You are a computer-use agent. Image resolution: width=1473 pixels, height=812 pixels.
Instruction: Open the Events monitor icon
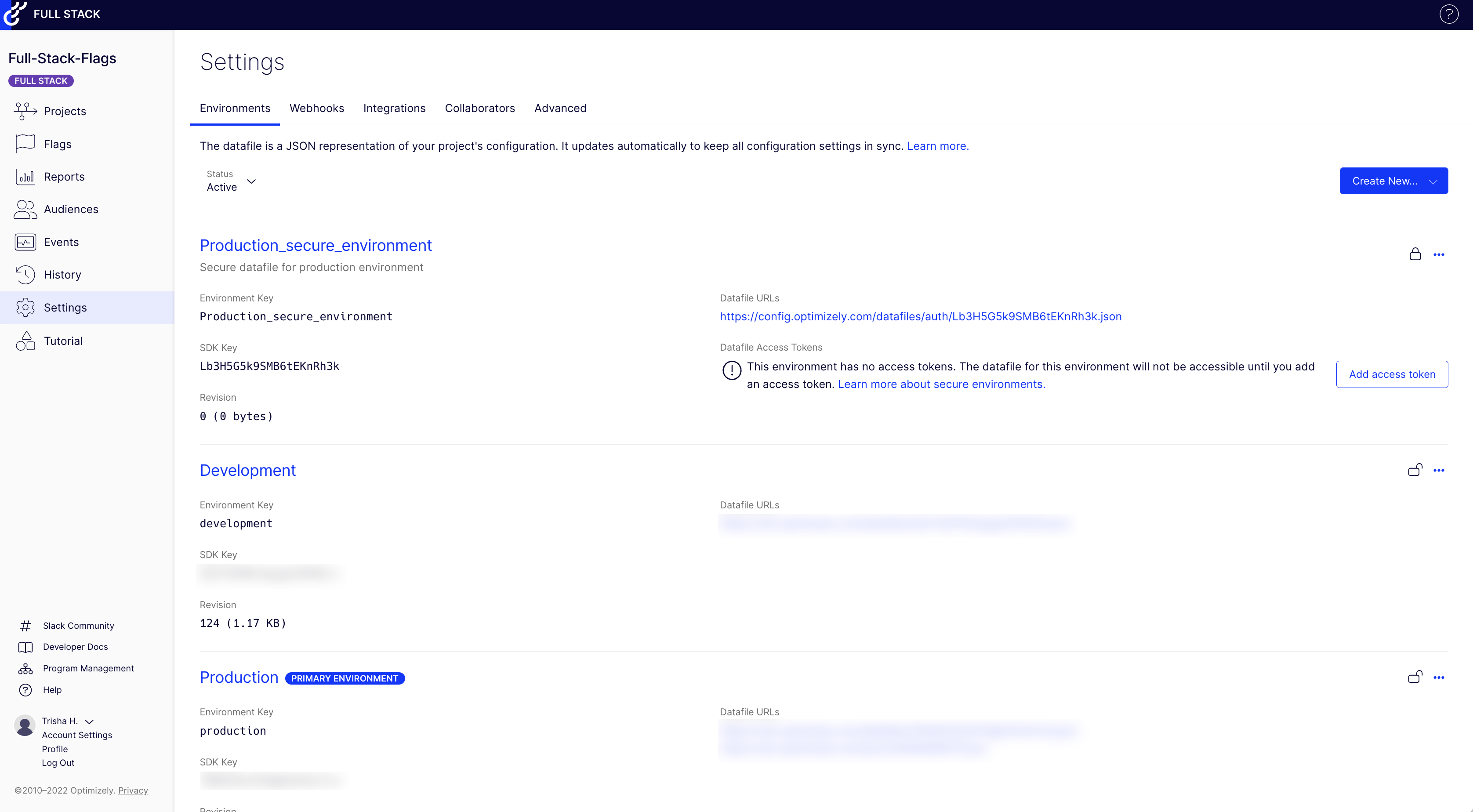25,242
